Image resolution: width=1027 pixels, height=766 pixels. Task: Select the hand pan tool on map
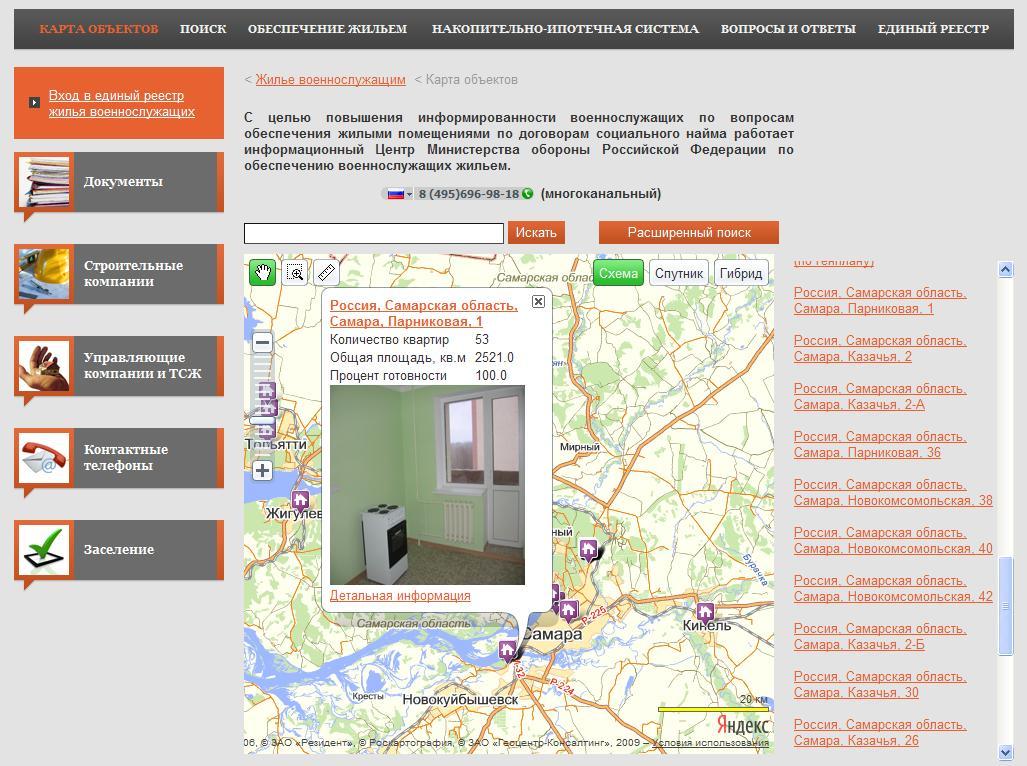tap(263, 272)
